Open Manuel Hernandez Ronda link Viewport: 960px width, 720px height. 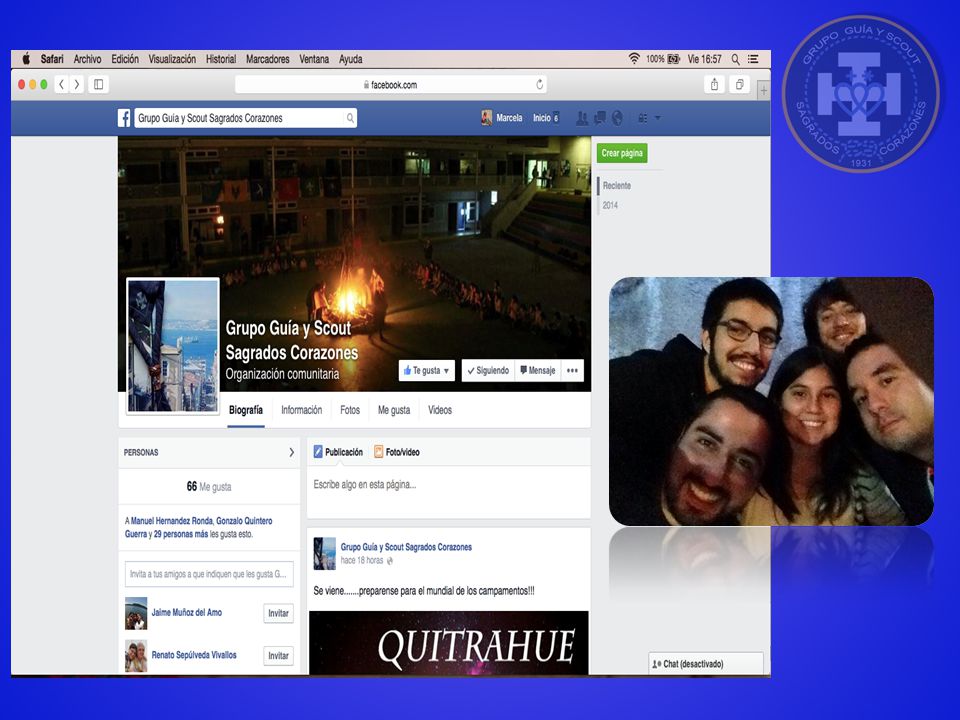click(x=171, y=521)
